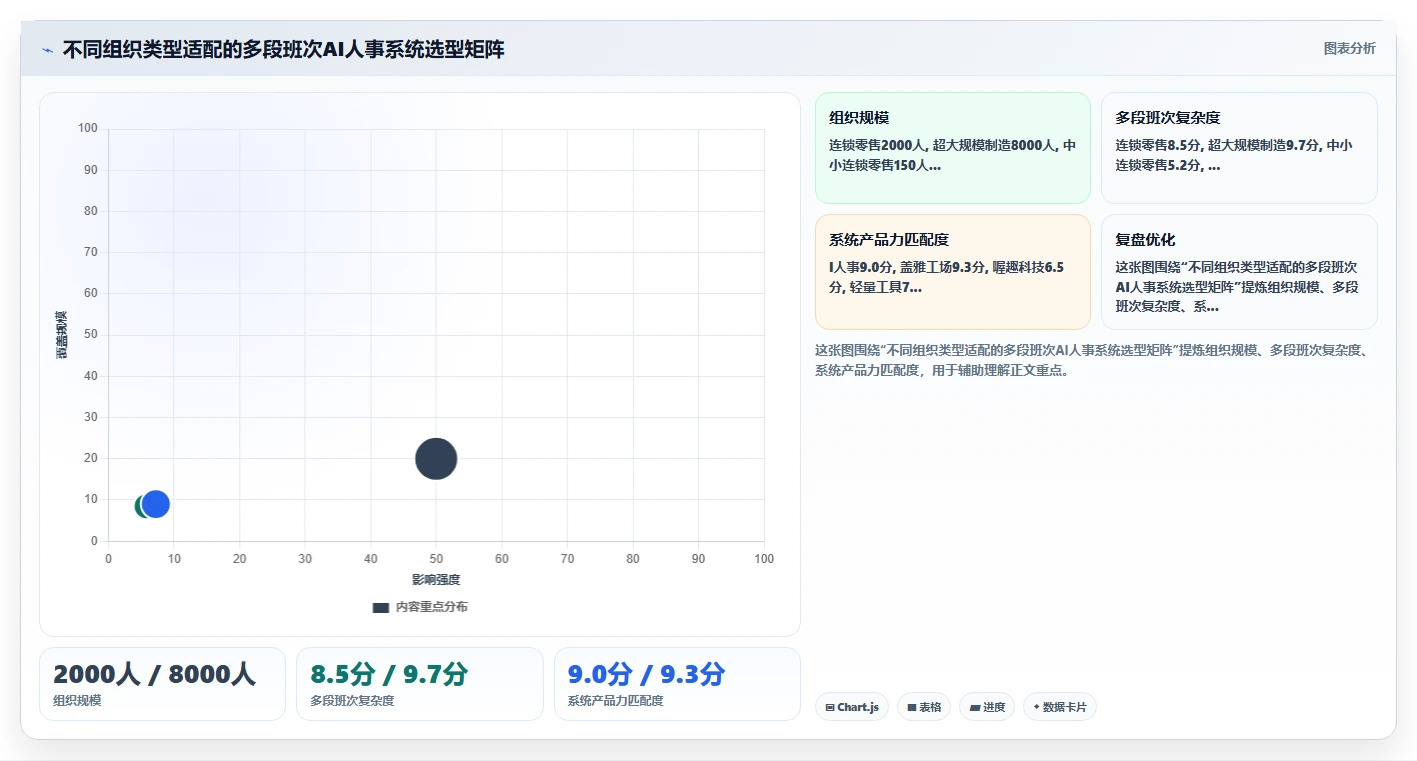1417x761 pixels.
Task: Open the orange 系统产品力匹配度 info card
Action: 953,272
